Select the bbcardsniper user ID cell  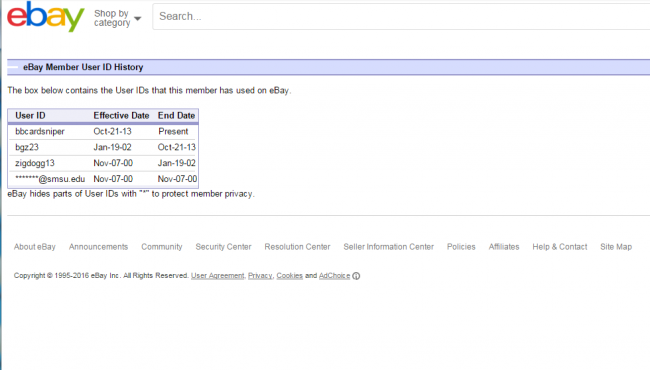[x=40, y=132]
